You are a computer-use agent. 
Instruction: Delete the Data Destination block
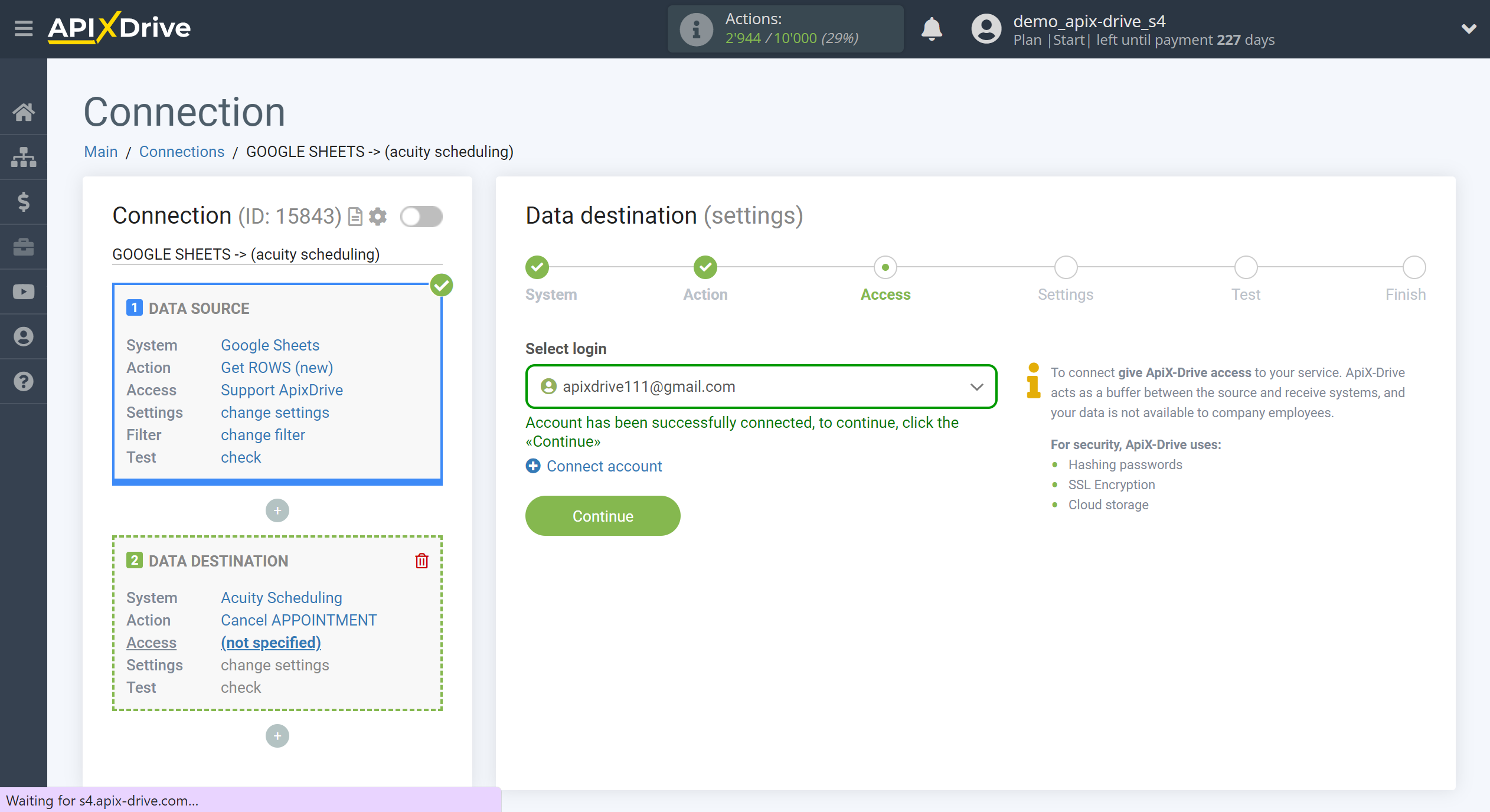(x=421, y=561)
